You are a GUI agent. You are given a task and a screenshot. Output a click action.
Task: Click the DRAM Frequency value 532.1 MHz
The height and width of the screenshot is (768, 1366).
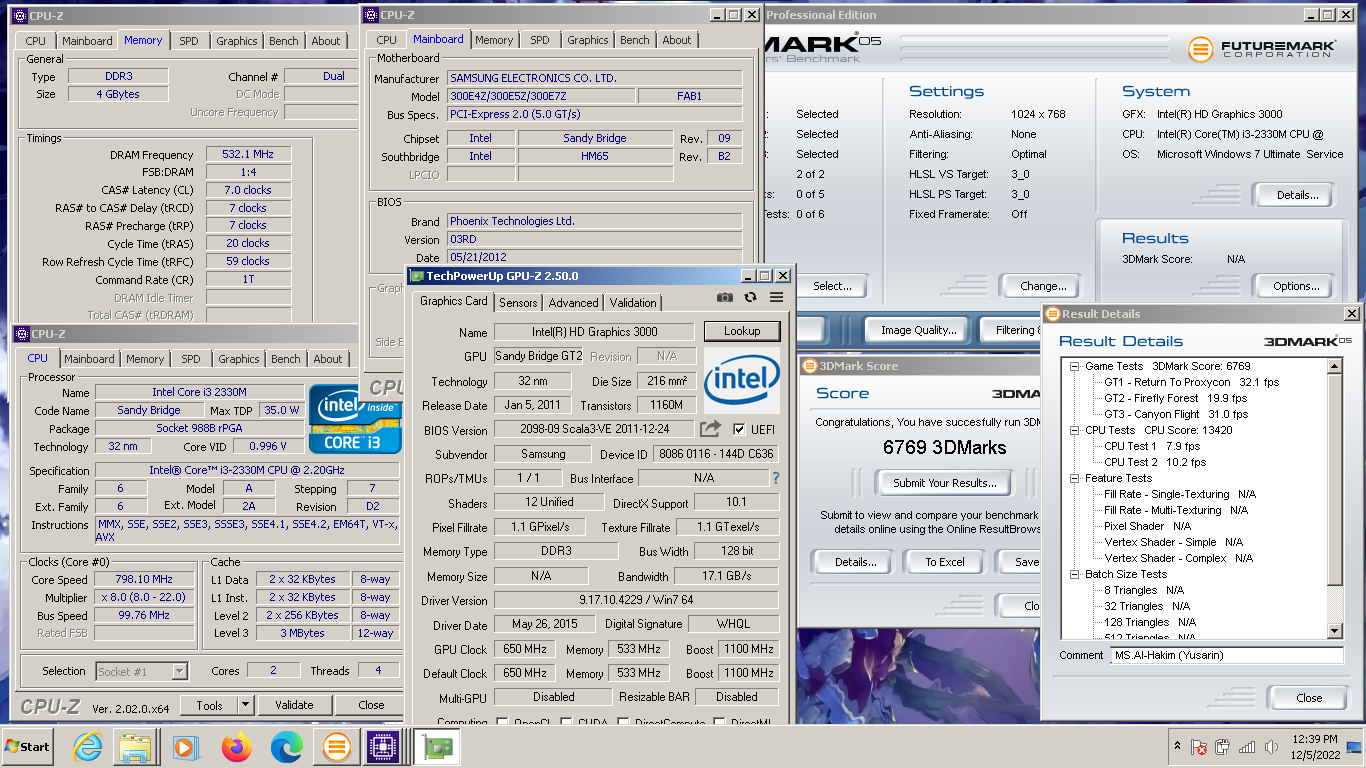click(249, 154)
